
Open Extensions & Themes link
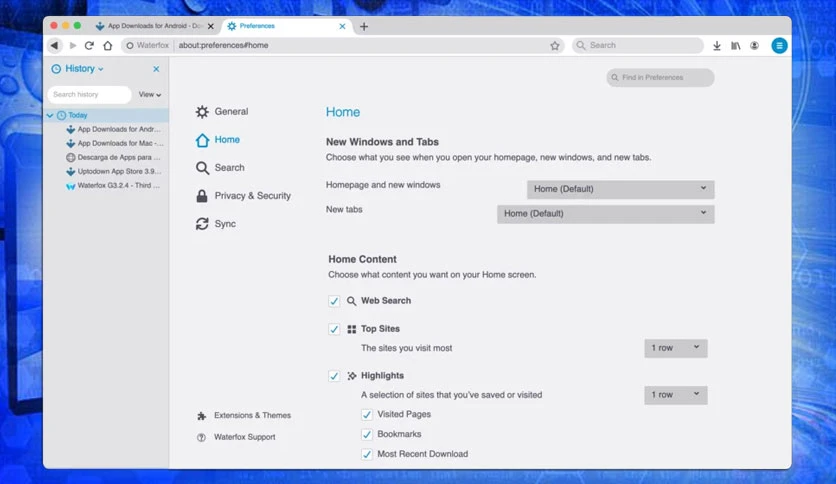[244, 416]
